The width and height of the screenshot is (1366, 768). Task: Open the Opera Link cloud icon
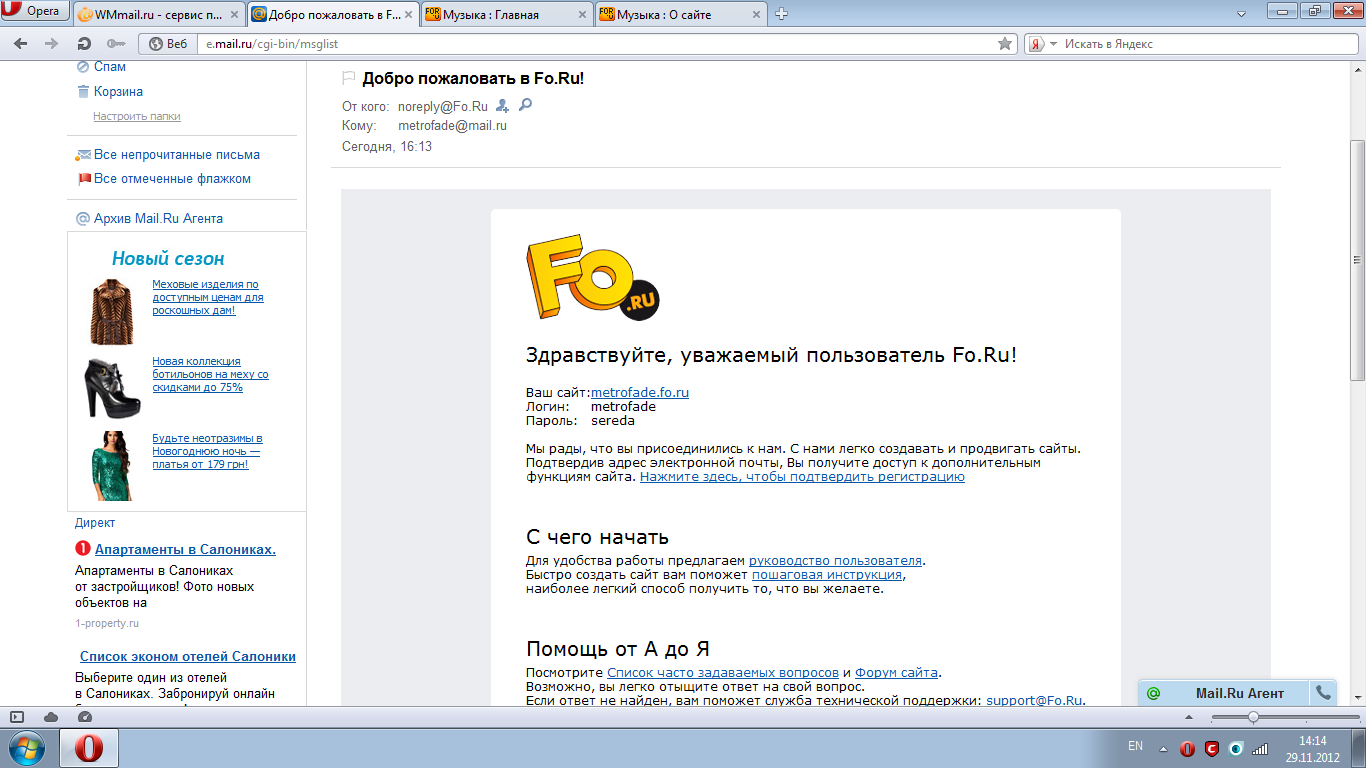tap(51, 717)
